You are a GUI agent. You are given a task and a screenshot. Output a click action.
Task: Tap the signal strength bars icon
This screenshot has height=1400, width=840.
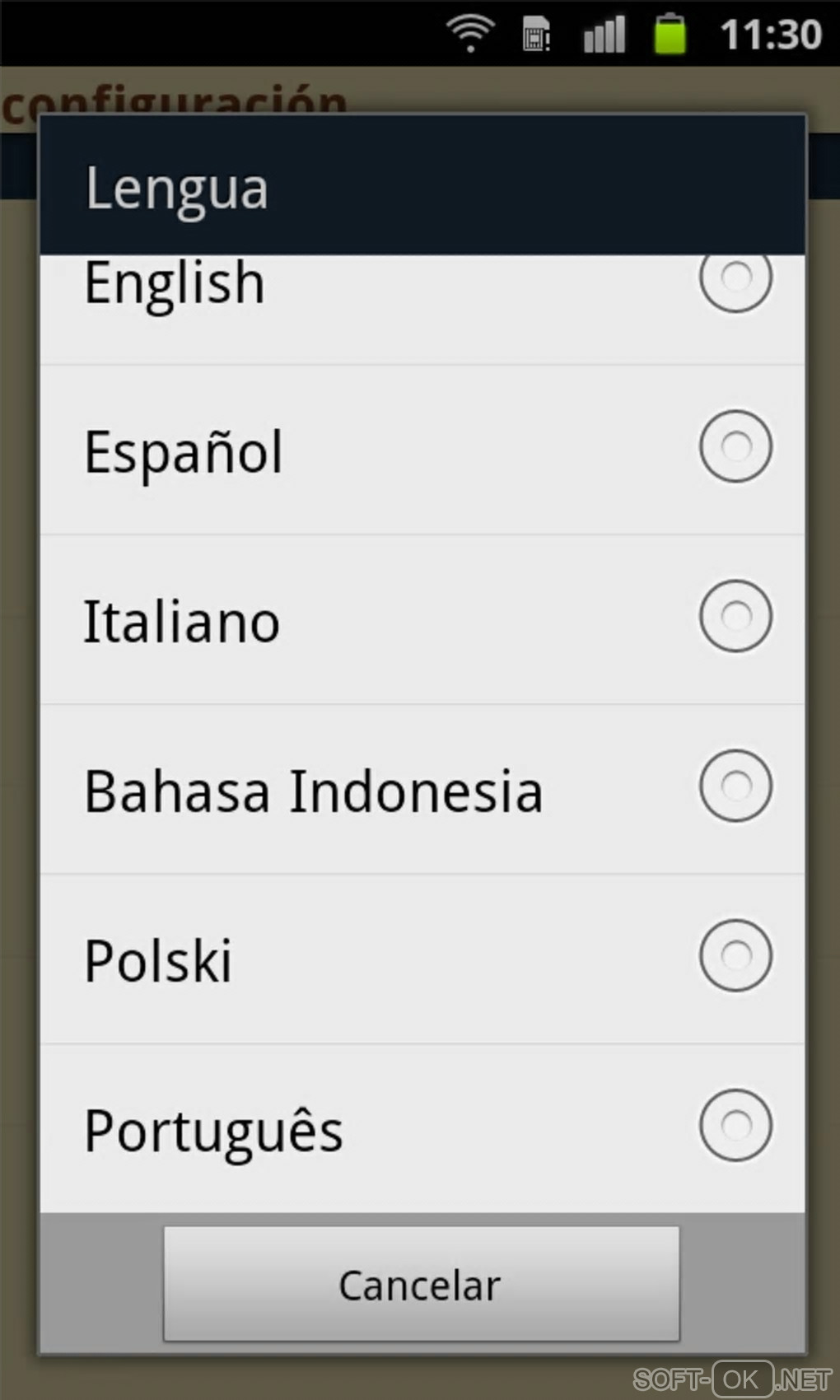pos(604,35)
